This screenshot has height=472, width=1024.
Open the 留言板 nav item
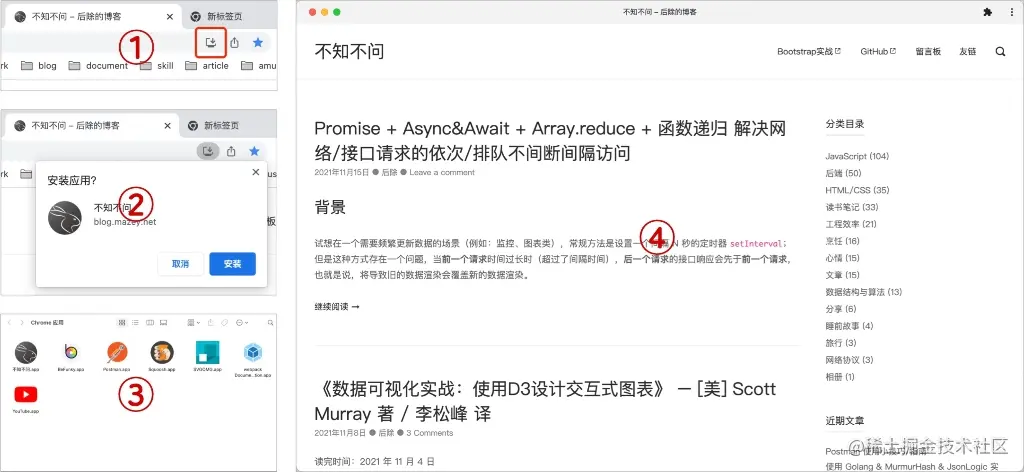click(928, 52)
